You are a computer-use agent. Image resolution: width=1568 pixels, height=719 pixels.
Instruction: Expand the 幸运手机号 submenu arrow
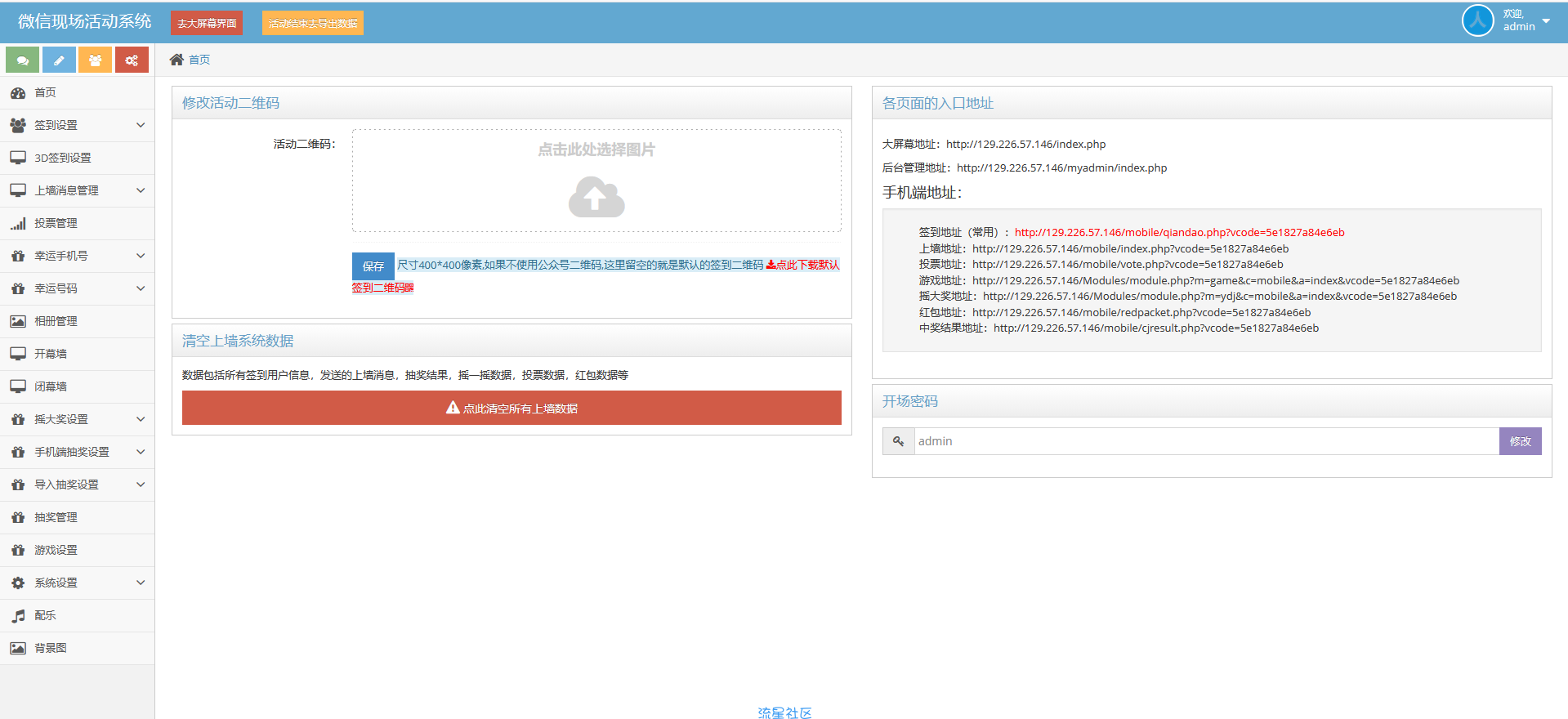pos(141,256)
